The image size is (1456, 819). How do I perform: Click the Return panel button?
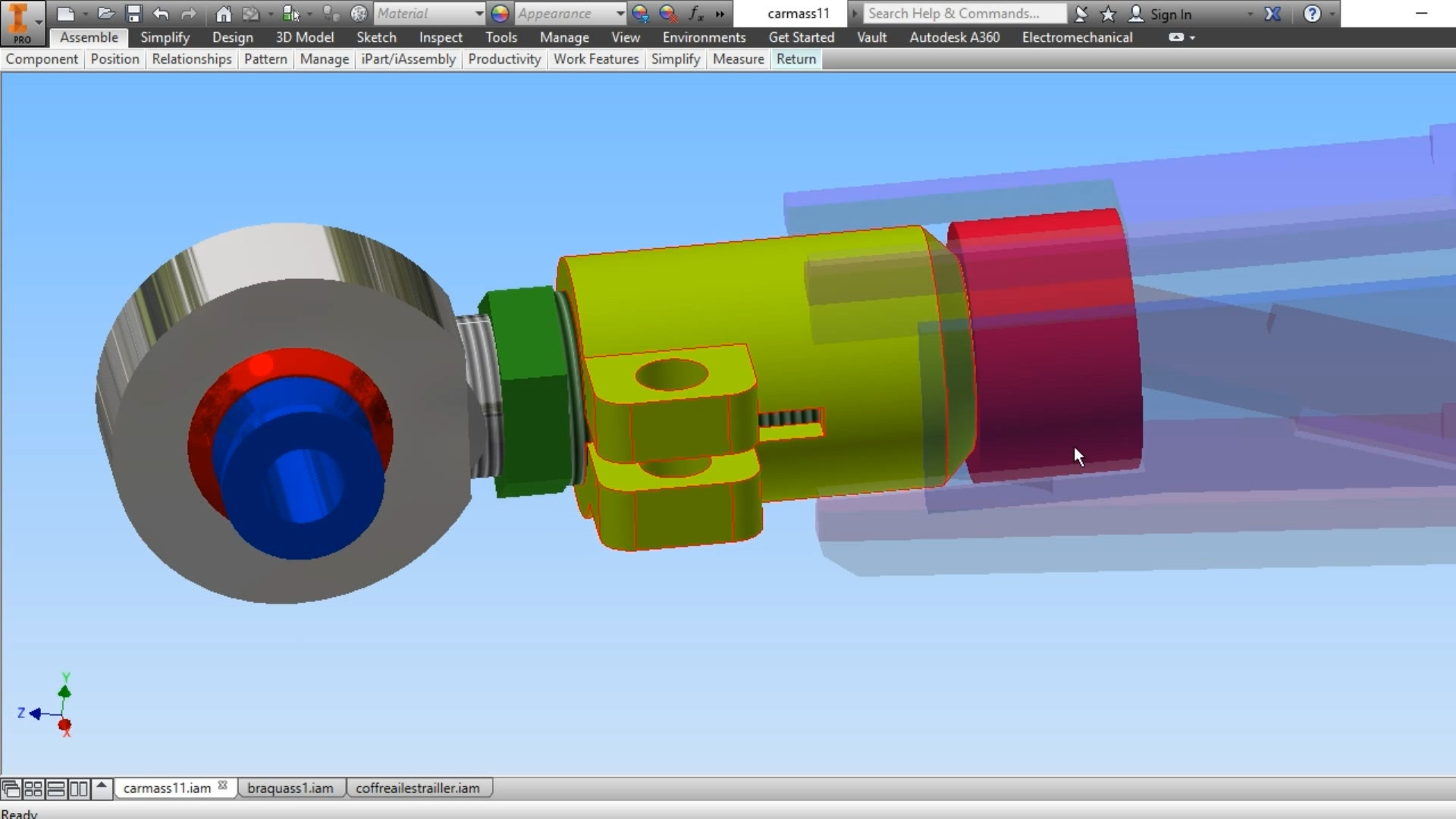click(x=795, y=58)
